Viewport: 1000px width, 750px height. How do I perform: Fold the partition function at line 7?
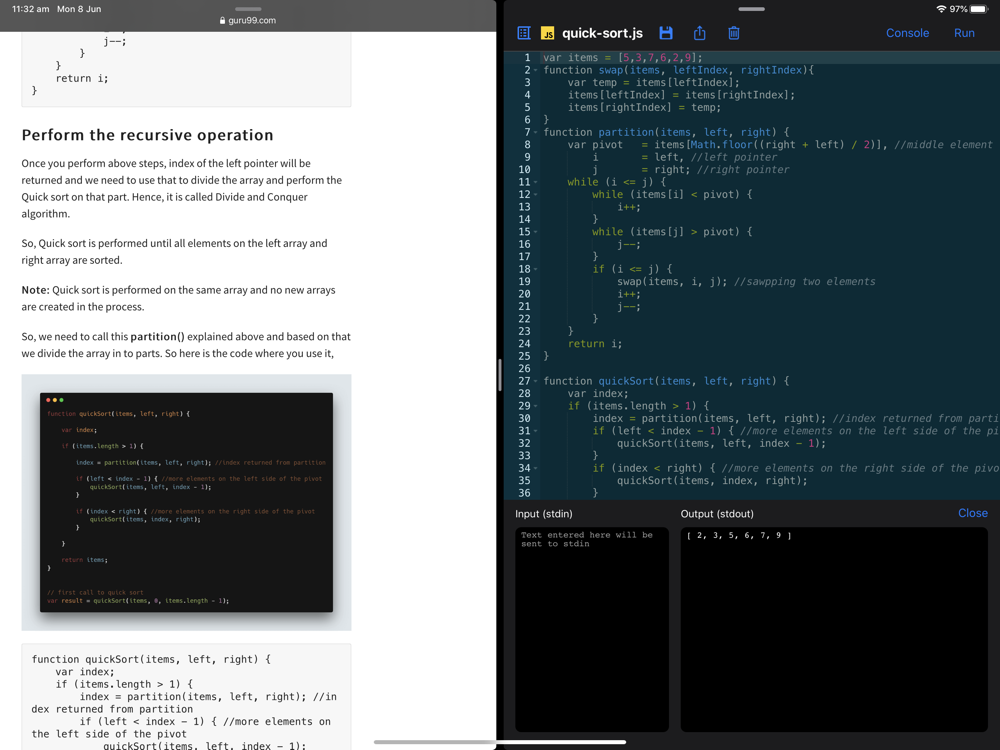click(x=536, y=133)
